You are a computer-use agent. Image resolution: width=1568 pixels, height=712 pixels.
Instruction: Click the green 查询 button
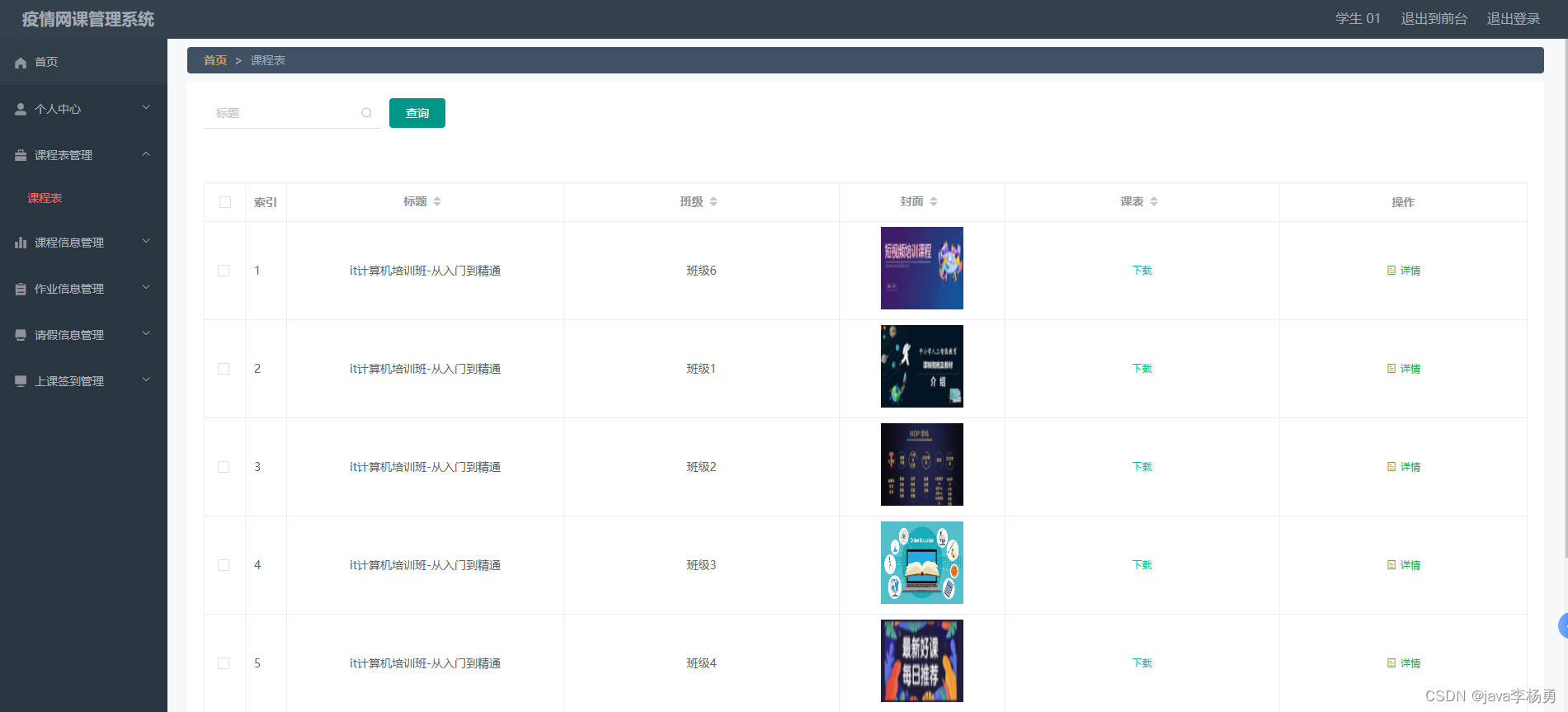[417, 113]
